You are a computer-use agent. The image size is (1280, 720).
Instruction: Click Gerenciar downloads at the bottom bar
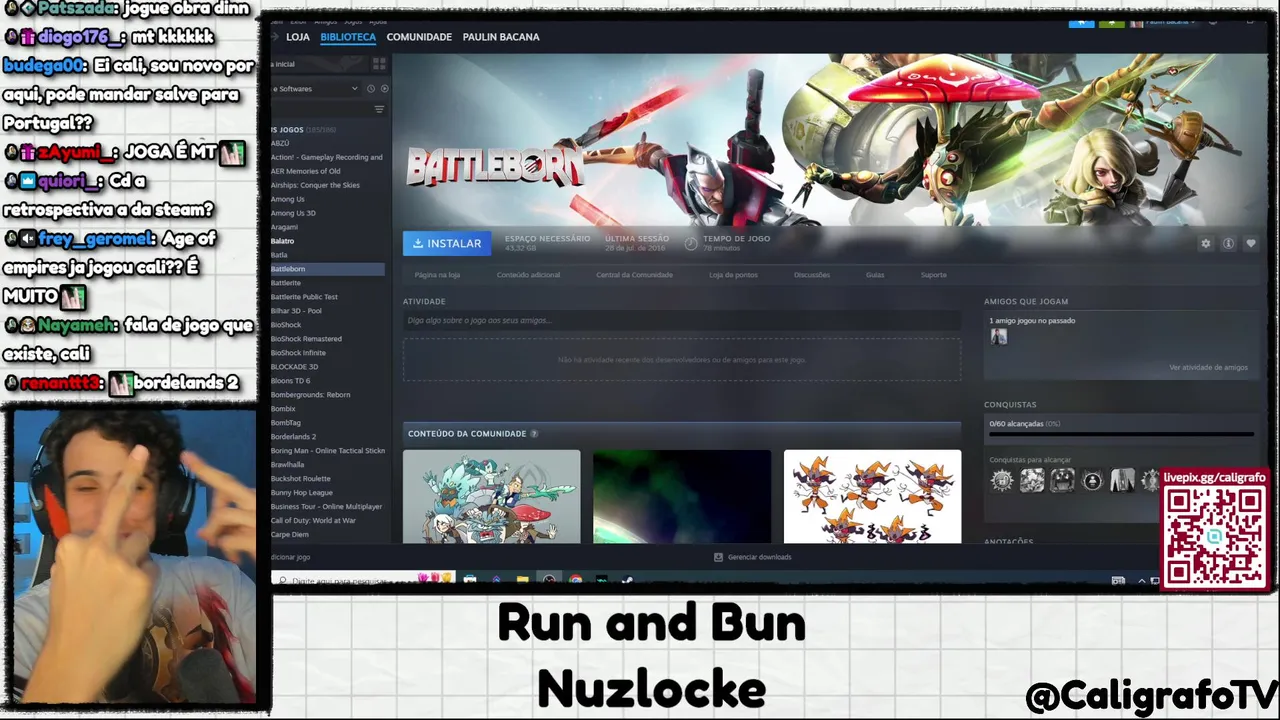752,557
